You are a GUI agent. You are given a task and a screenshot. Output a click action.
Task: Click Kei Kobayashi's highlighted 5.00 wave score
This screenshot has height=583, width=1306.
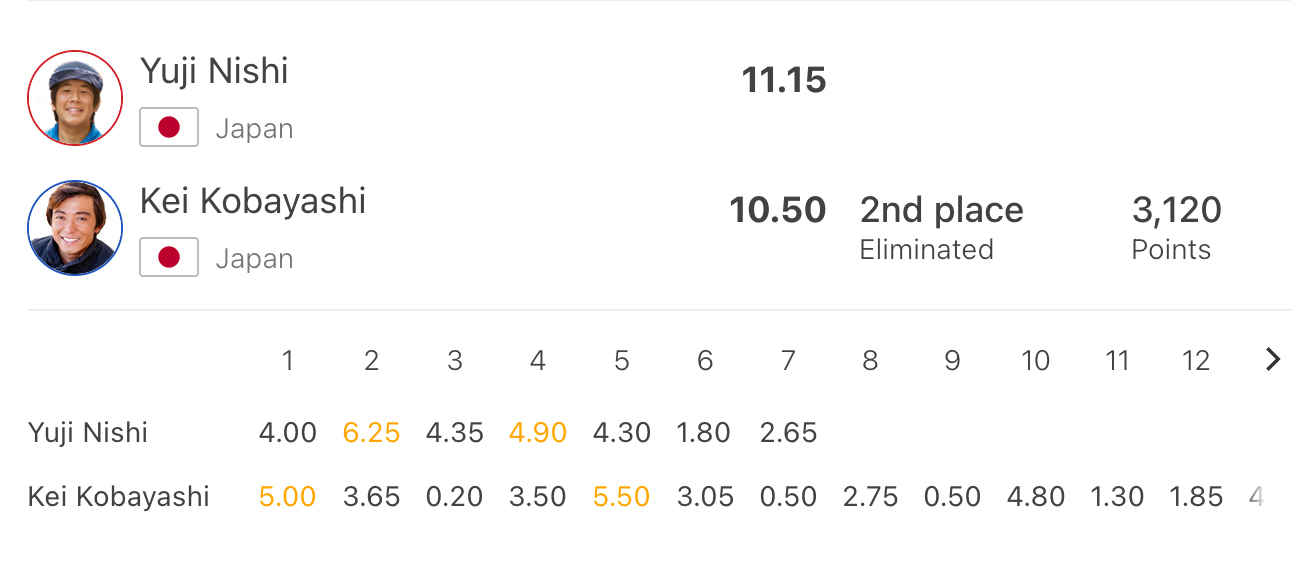[287, 497]
